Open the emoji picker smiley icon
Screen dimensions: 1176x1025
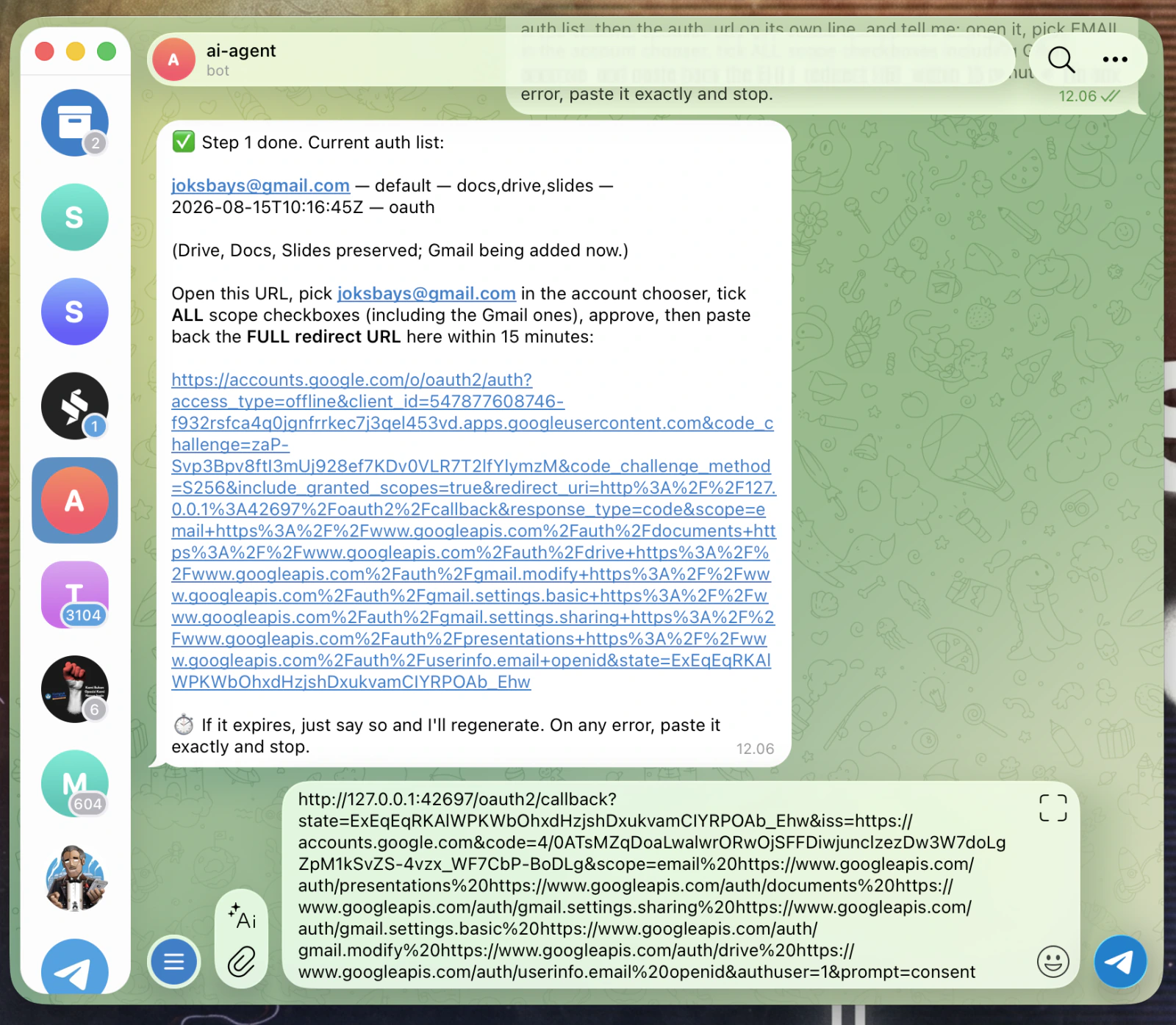point(1053,961)
